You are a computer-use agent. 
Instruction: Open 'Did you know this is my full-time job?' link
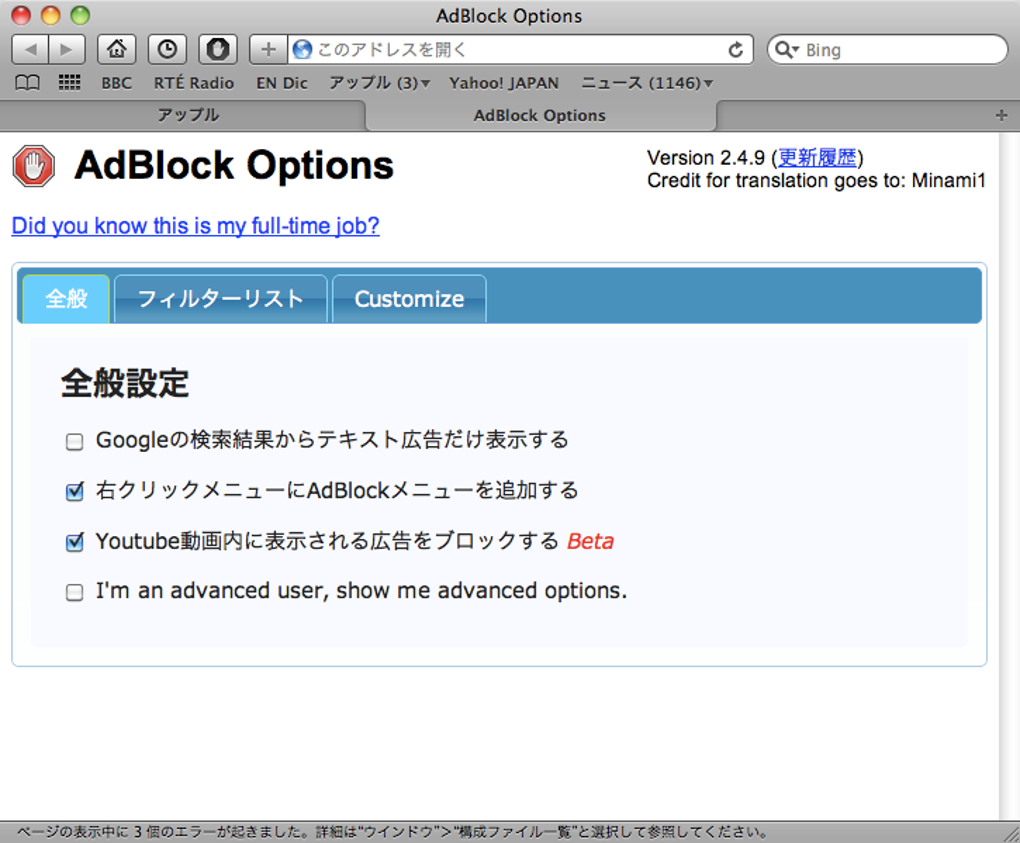[196, 226]
